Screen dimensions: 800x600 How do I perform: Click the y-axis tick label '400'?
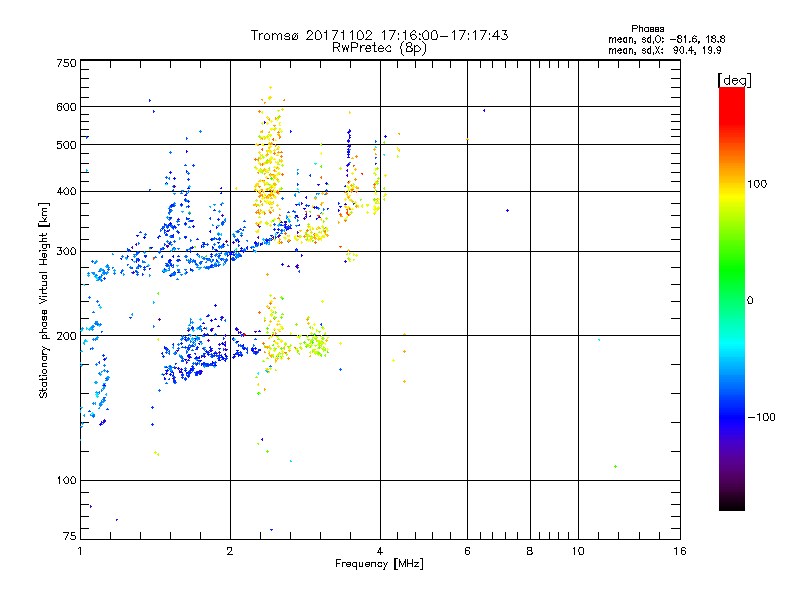click(x=66, y=192)
